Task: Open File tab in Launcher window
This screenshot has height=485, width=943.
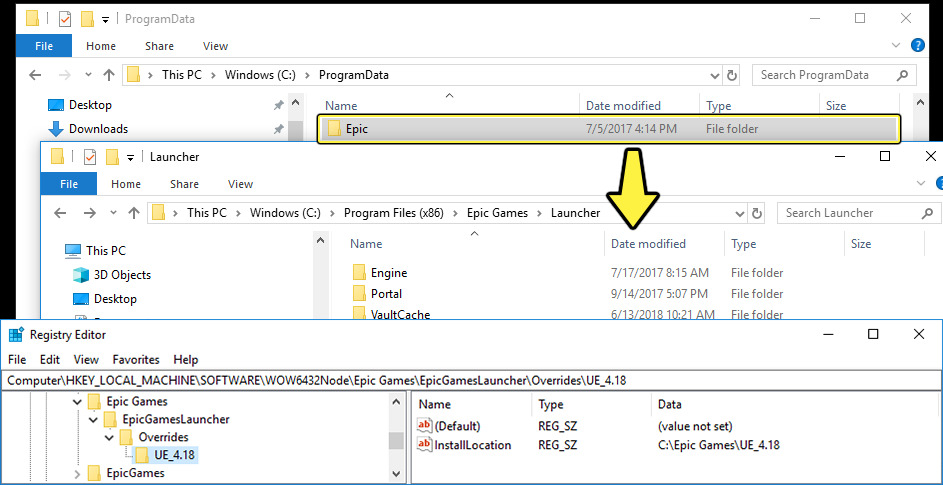Action: (x=69, y=184)
